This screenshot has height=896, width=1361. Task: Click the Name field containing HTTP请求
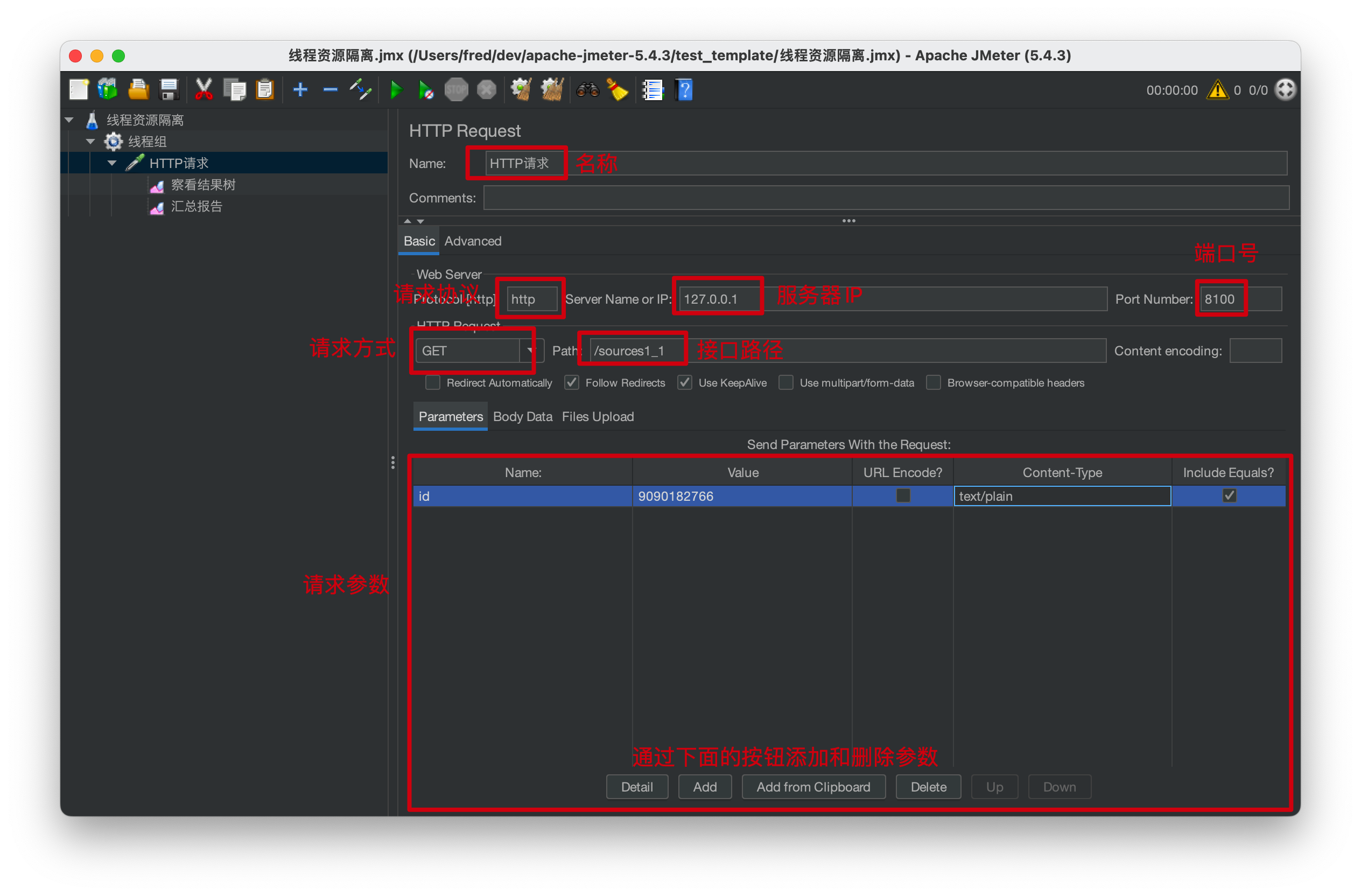pos(886,164)
